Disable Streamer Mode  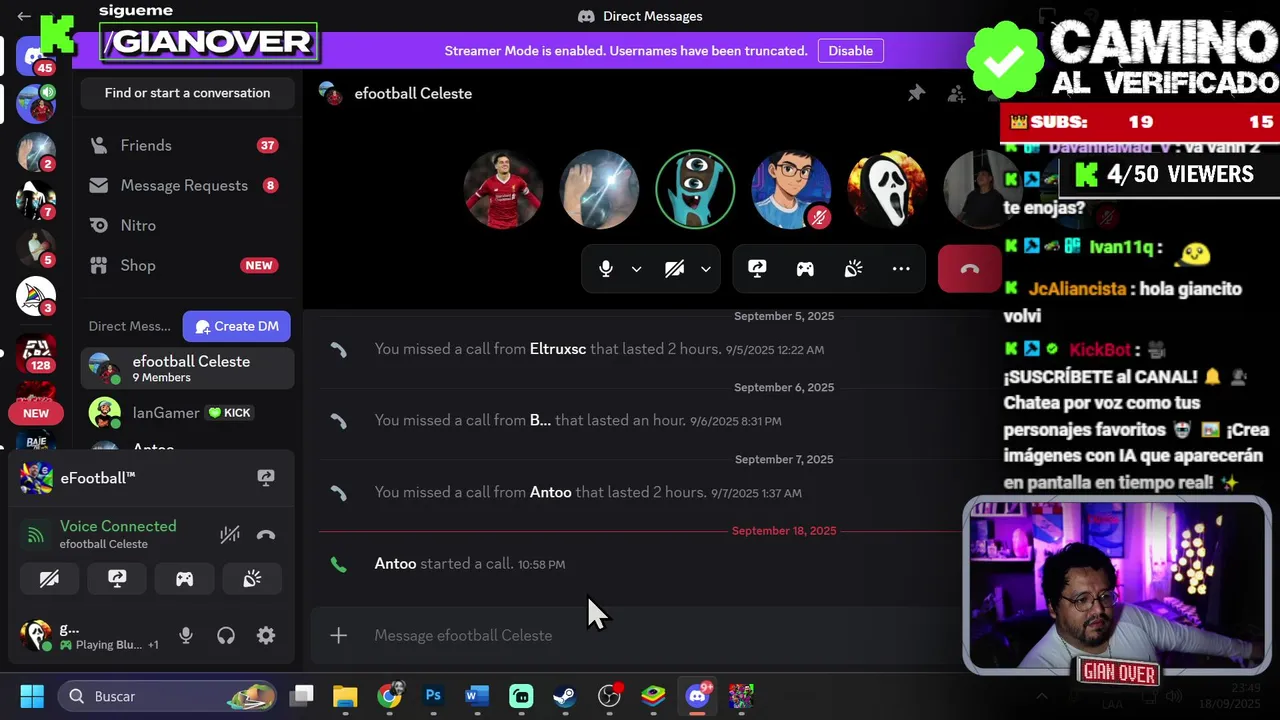[x=850, y=51]
